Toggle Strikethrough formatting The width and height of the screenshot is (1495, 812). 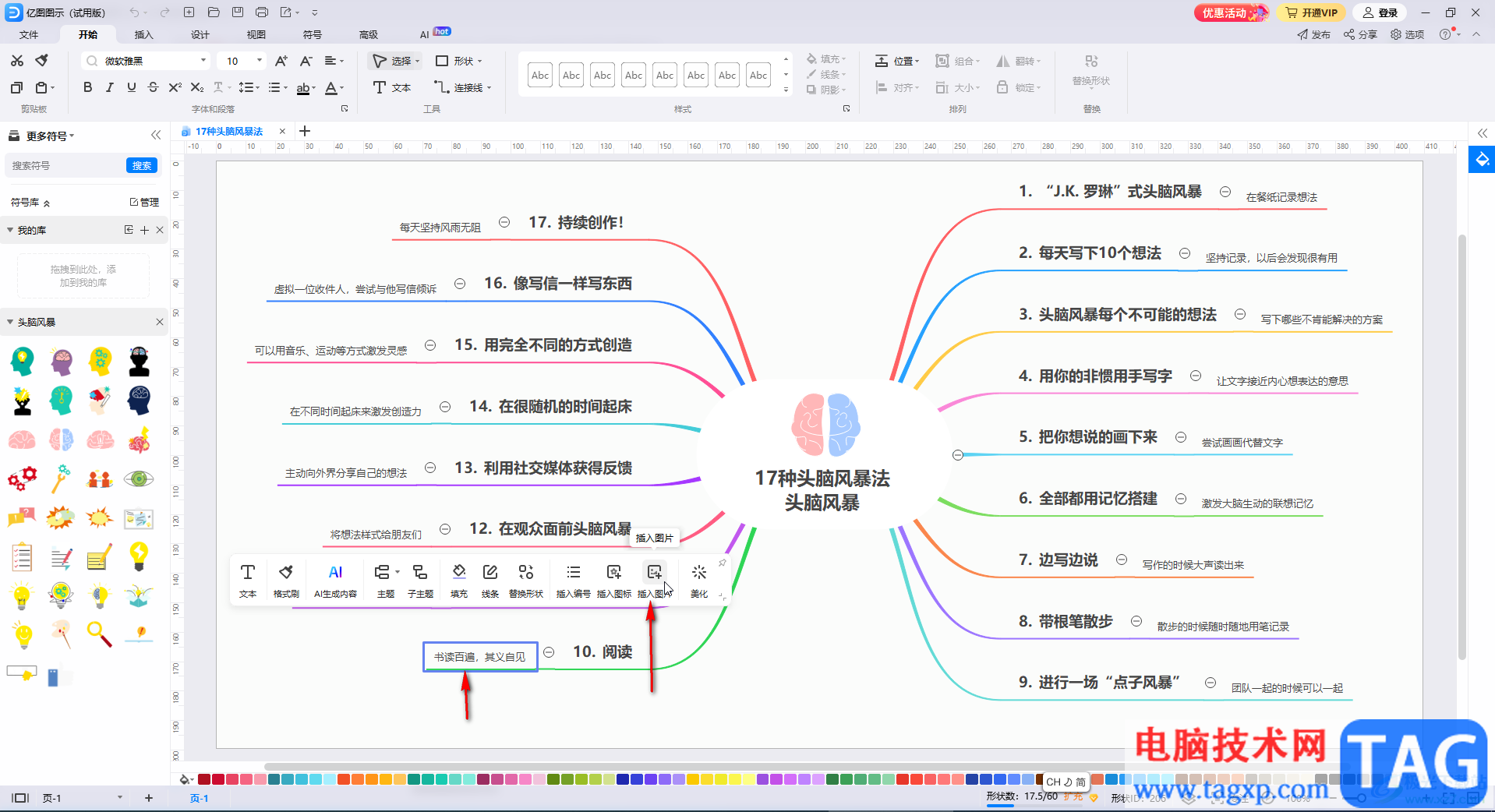coord(153,87)
